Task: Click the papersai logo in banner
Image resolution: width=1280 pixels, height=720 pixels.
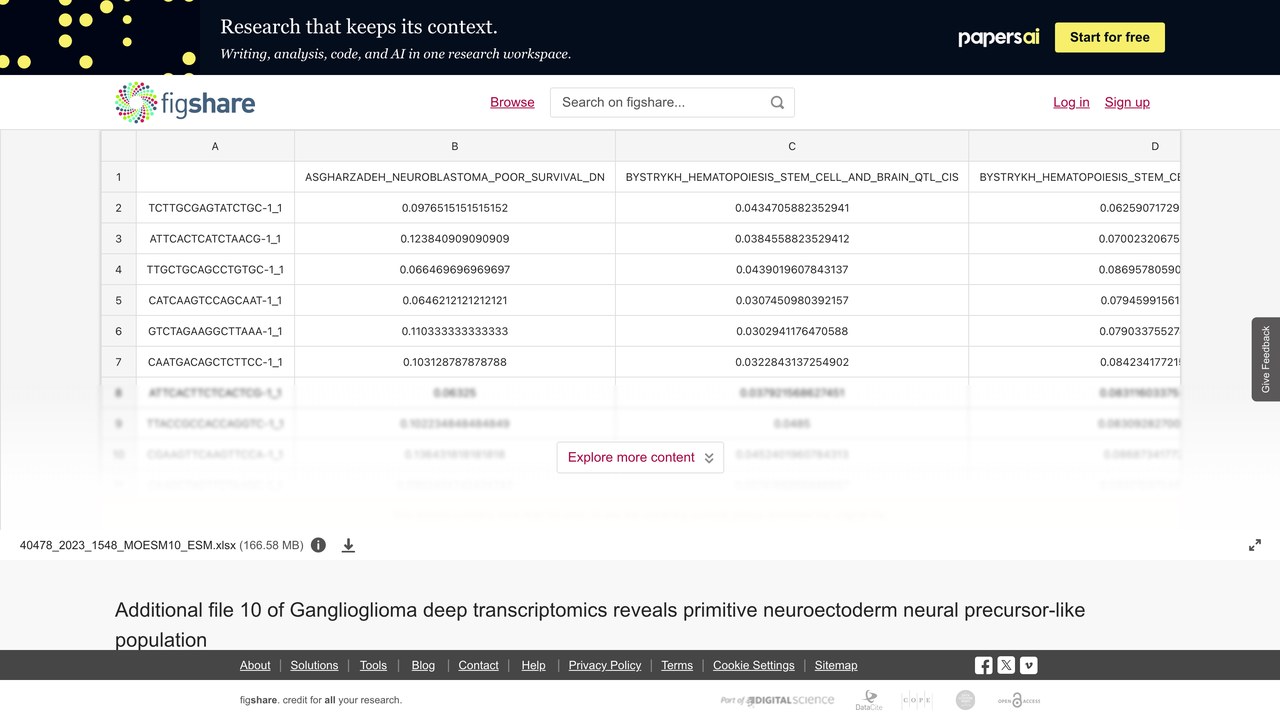Action: pyautogui.click(x=999, y=37)
